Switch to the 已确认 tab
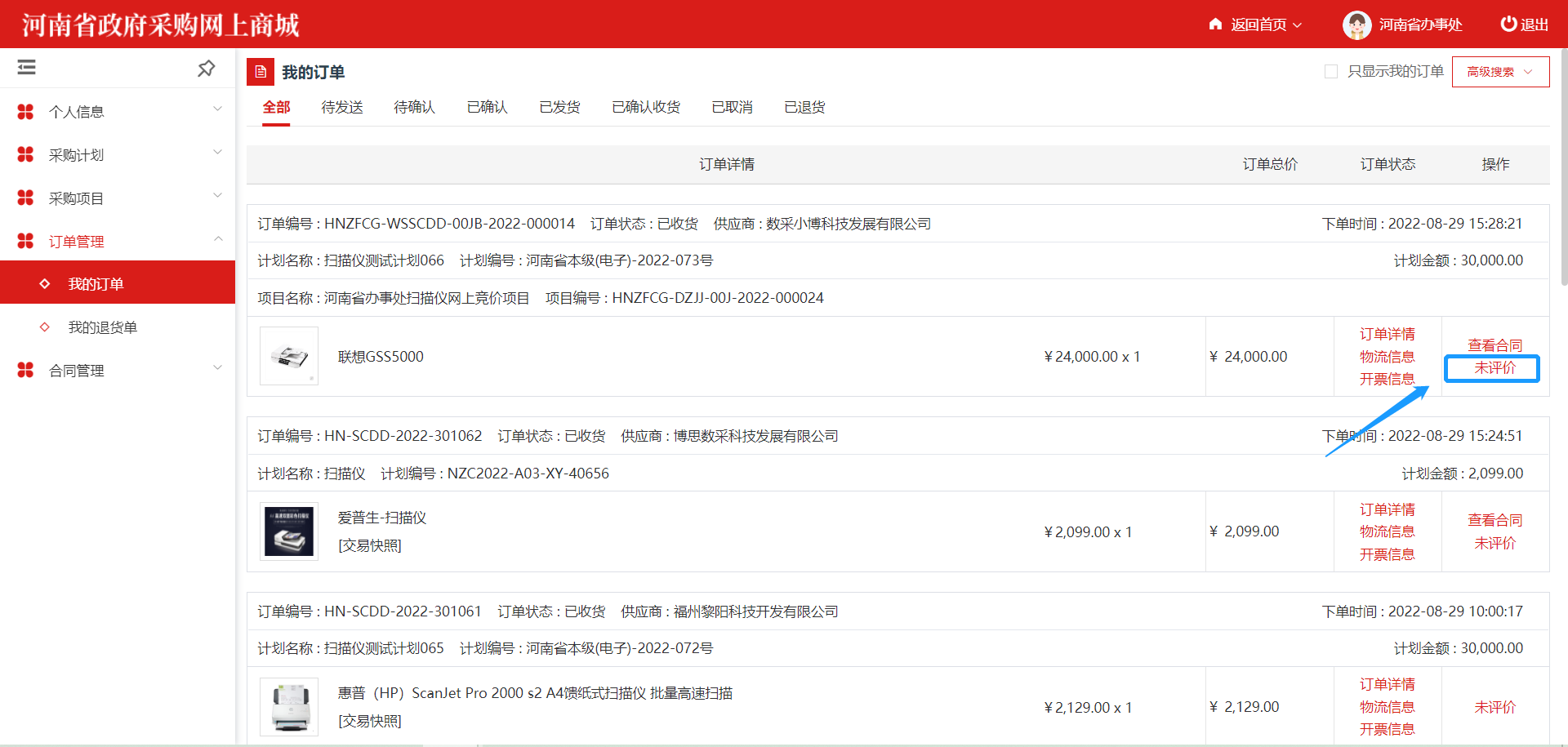This screenshot has width=1568, height=747. click(487, 107)
